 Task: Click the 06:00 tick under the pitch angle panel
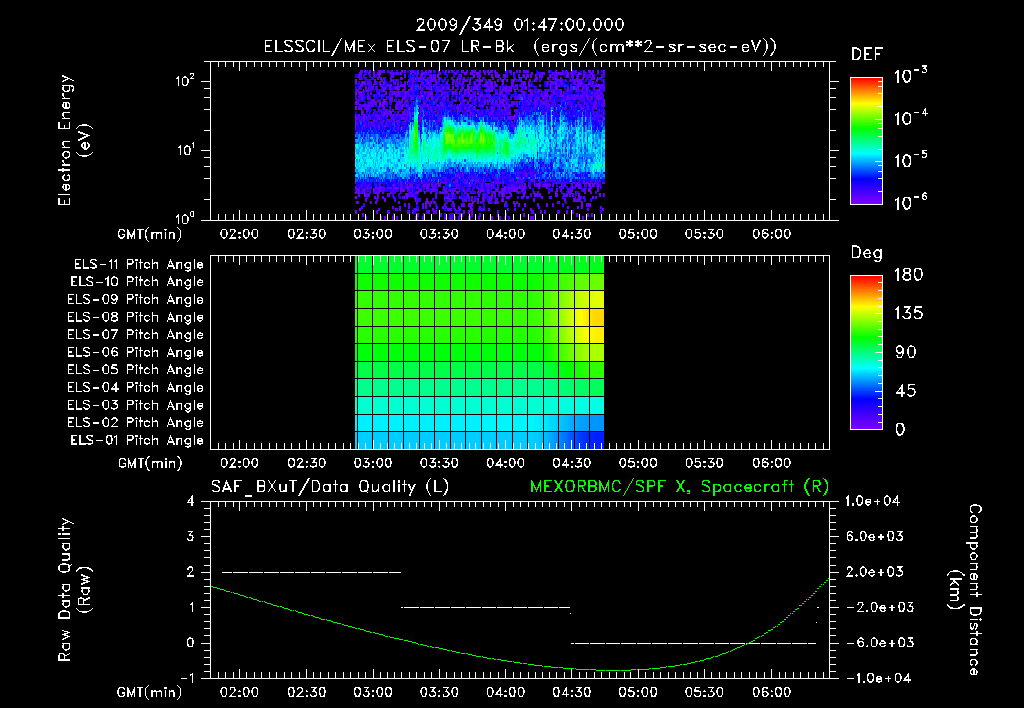[772, 463]
